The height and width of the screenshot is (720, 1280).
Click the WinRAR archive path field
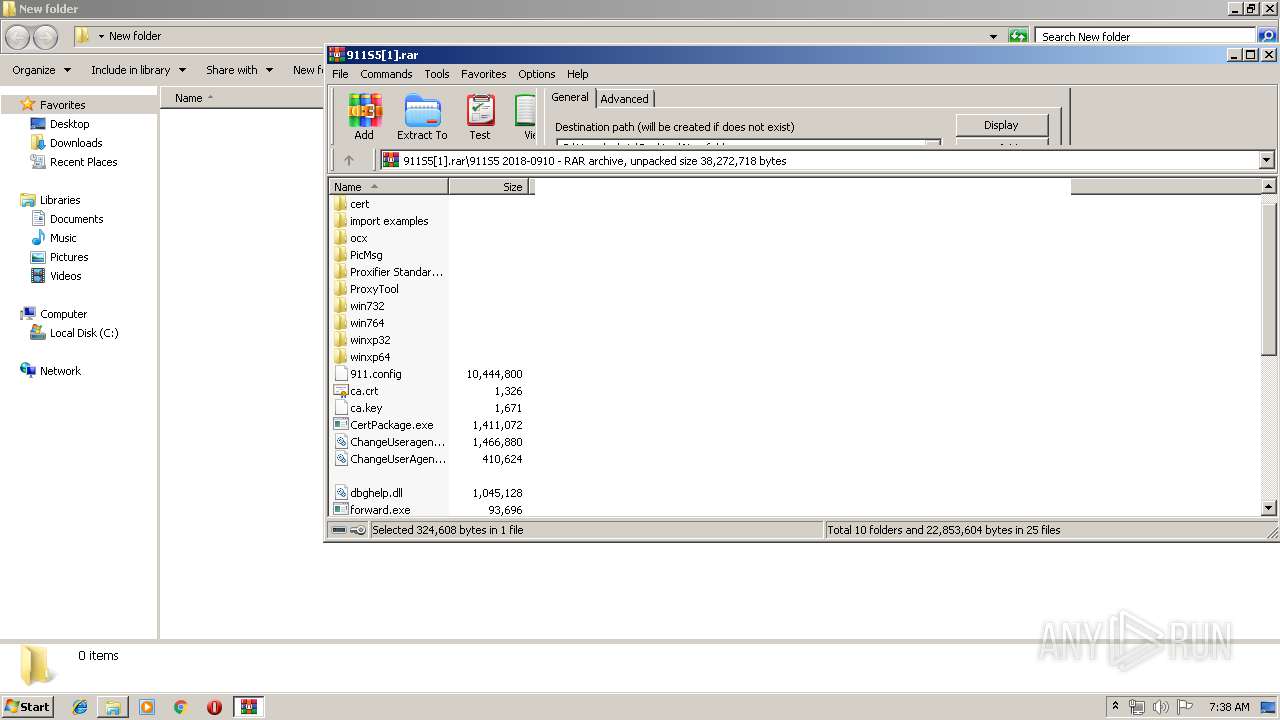click(820, 160)
